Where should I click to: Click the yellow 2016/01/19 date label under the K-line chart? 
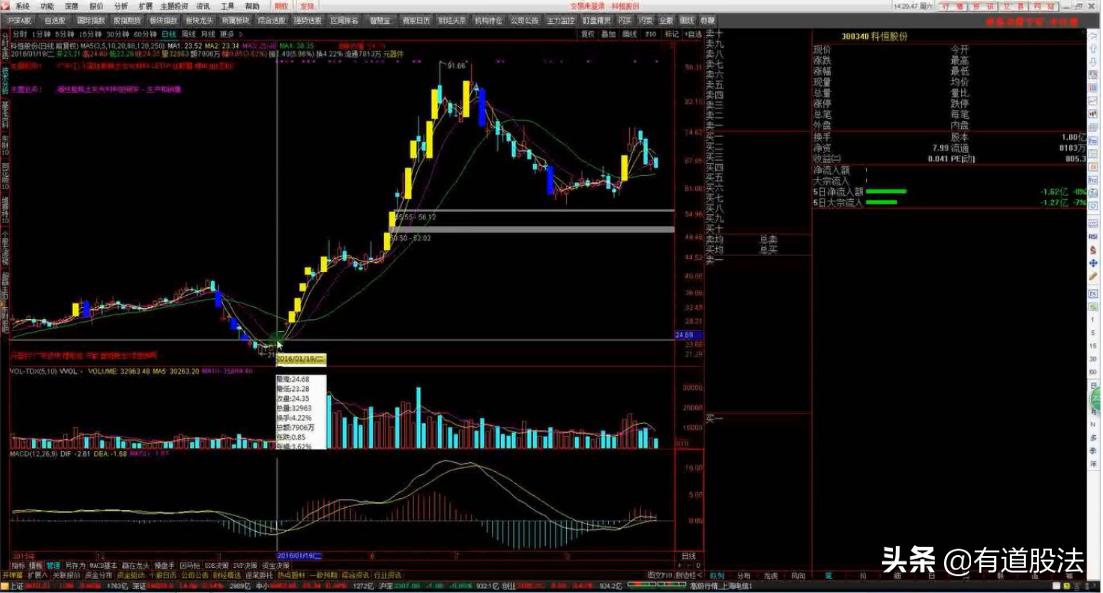(300, 359)
